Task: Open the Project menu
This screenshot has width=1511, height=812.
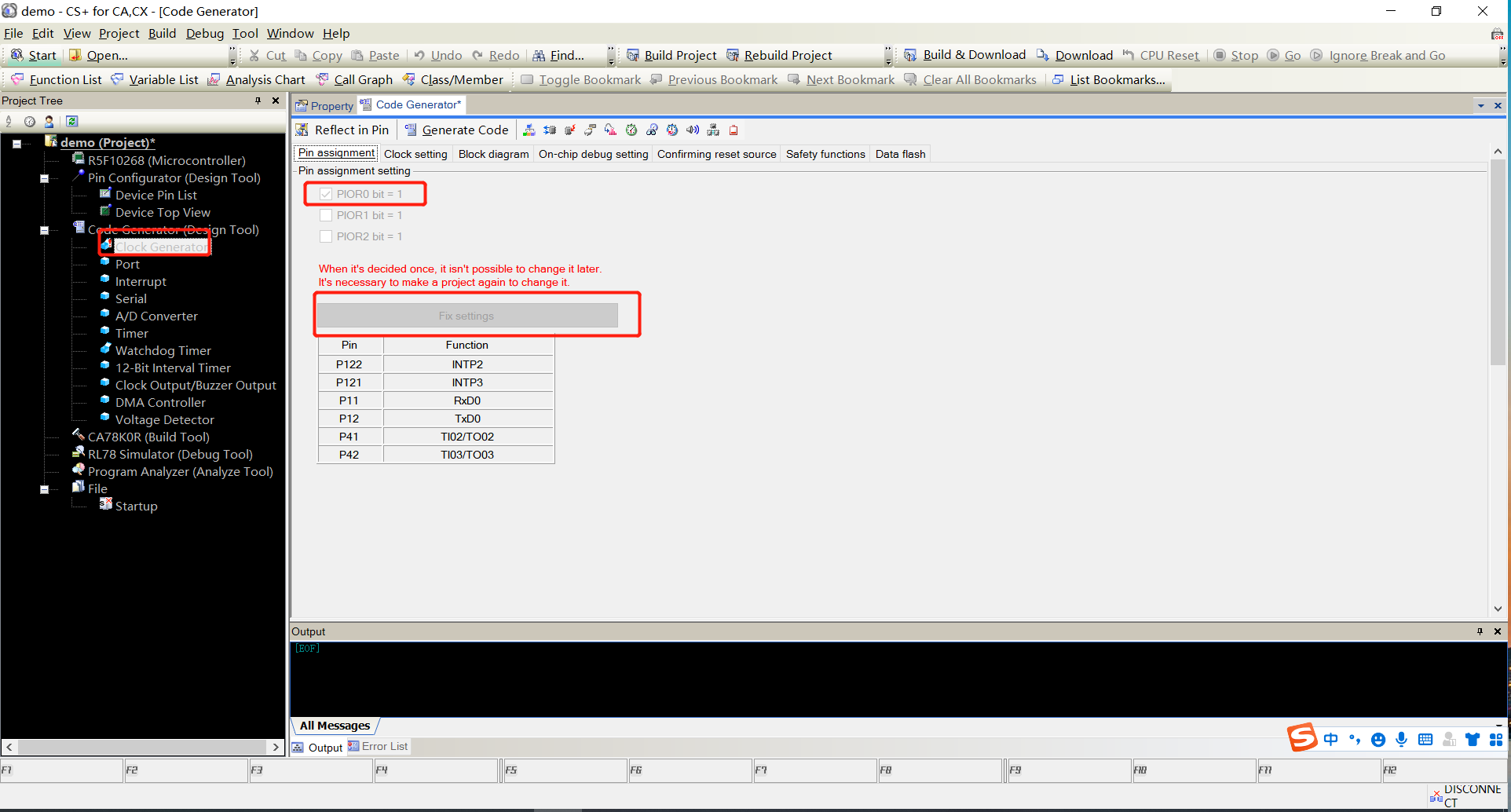Action: 119,33
